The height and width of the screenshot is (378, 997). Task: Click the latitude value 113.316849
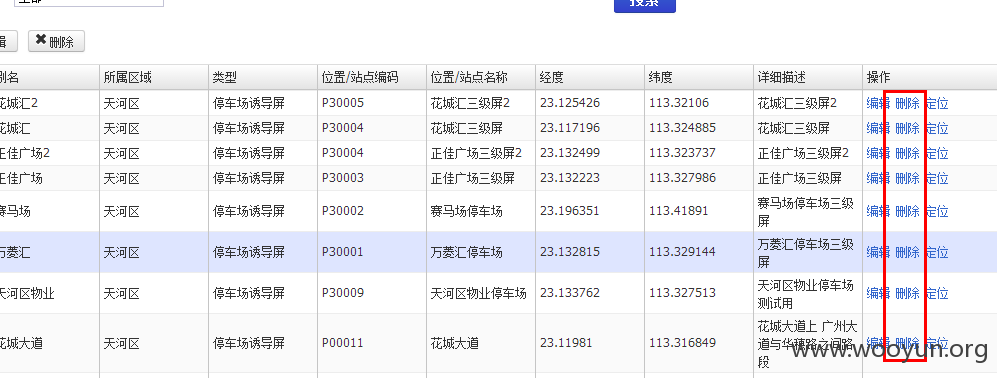[682, 343]
